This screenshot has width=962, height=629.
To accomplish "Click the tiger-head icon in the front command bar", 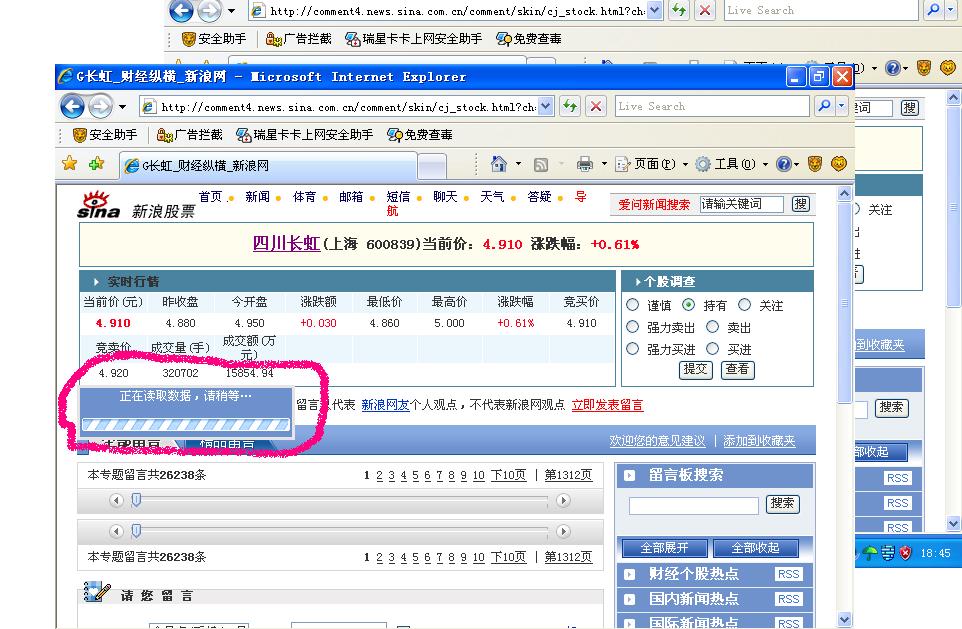I will pyautogui.click(x=815, y=163).
